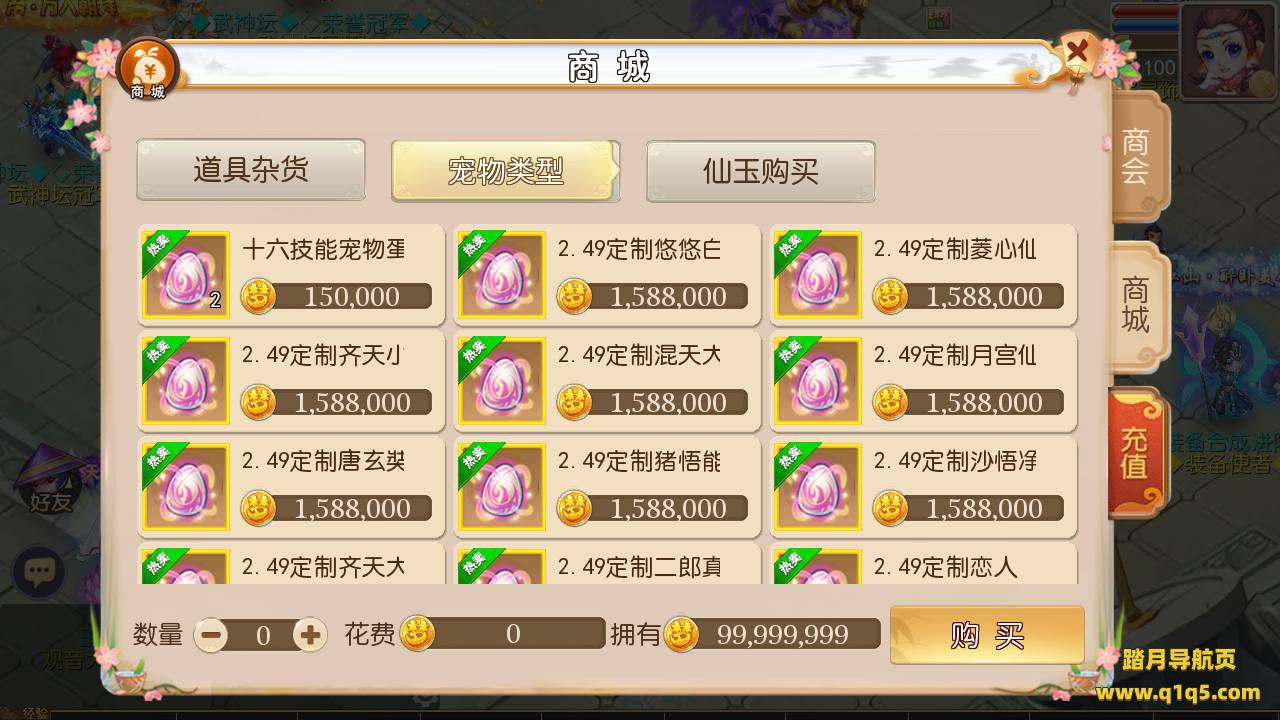Close the 商城 shop window
Screen dimensions: 1280x720
pyautogui.click(x=1078, y=53)
